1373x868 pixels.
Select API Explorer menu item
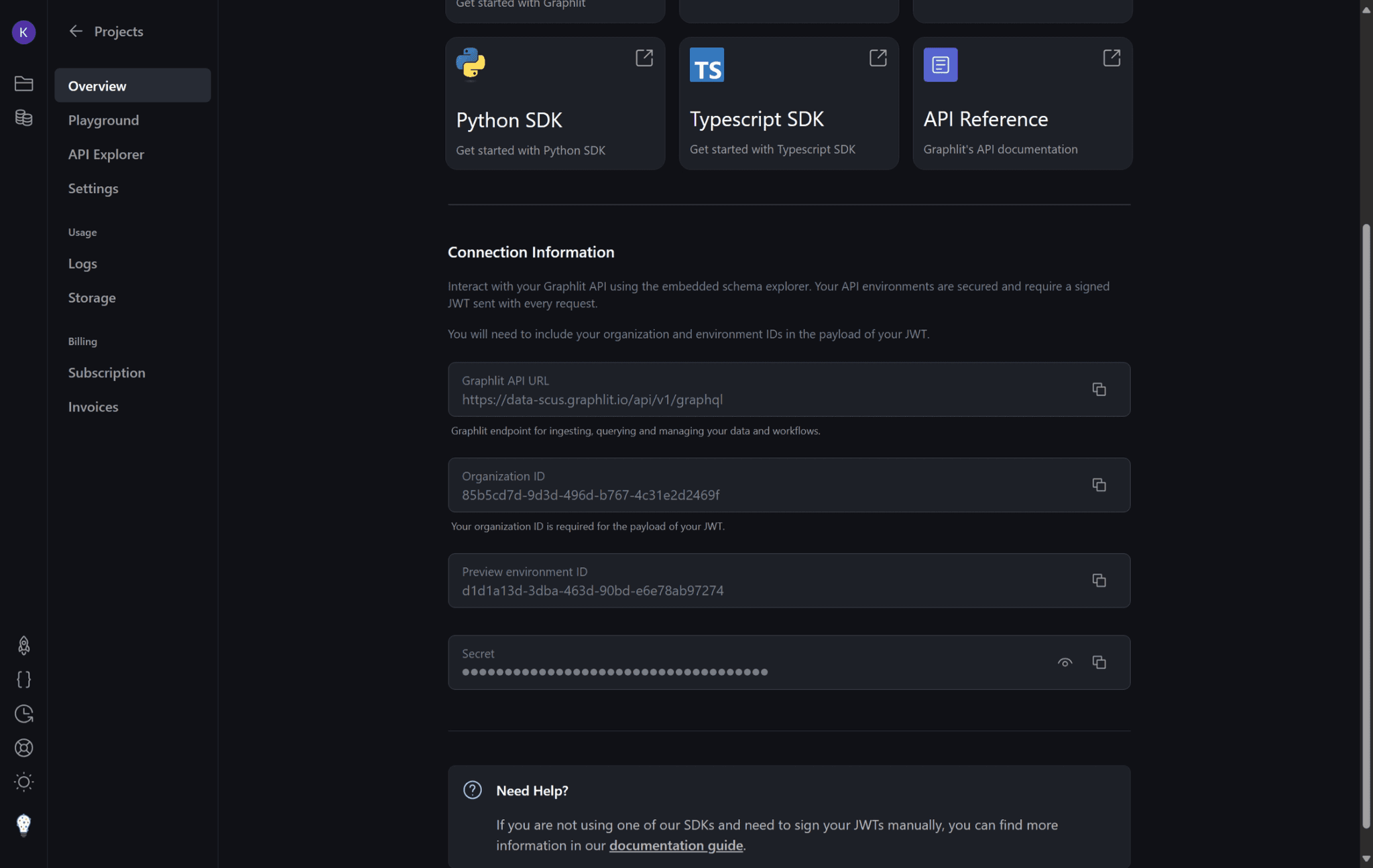[x=106, y=154]
